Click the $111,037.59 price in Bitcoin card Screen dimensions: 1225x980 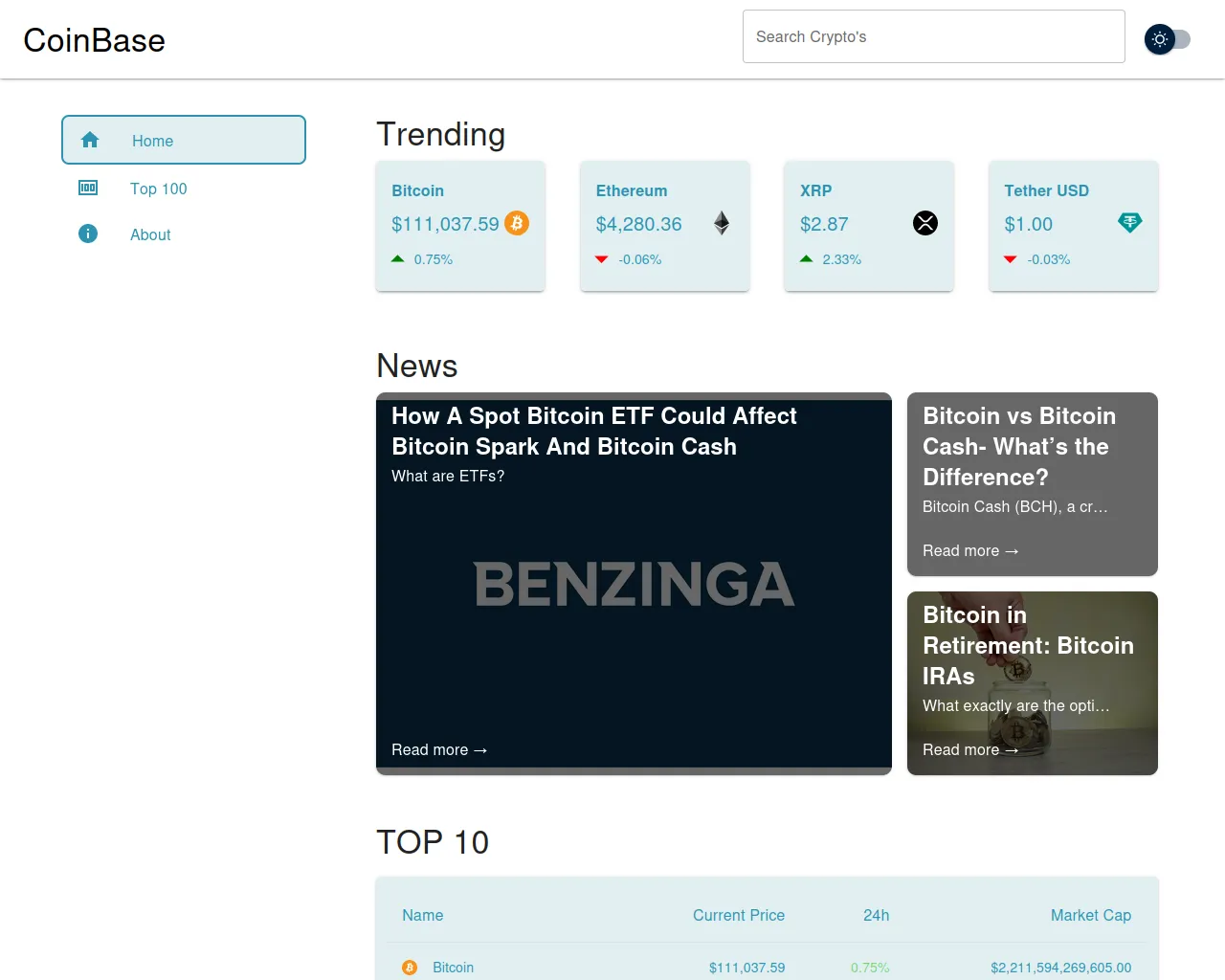tap(445, 224)
